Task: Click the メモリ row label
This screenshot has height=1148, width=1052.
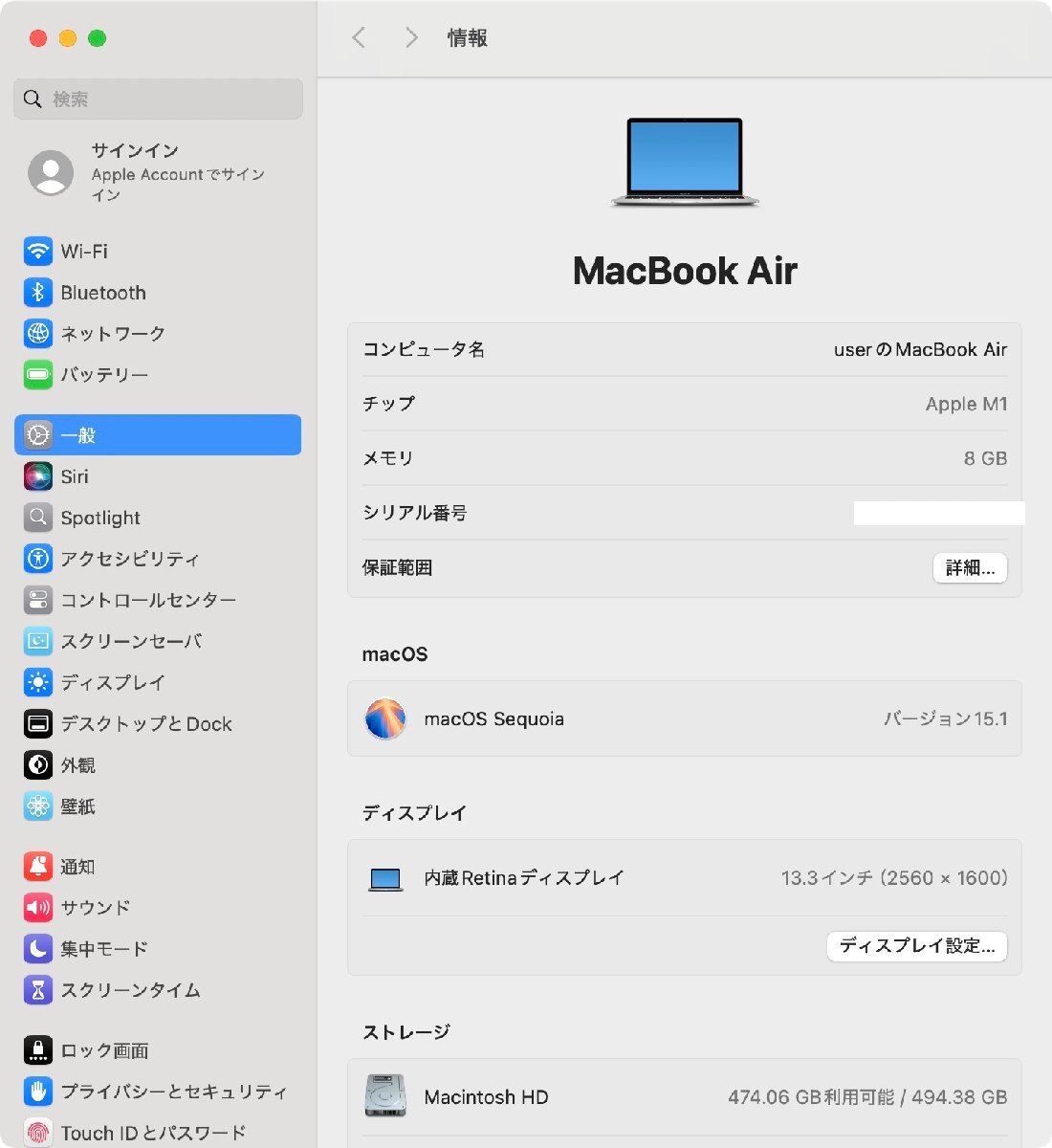Action: click(388, 459)
